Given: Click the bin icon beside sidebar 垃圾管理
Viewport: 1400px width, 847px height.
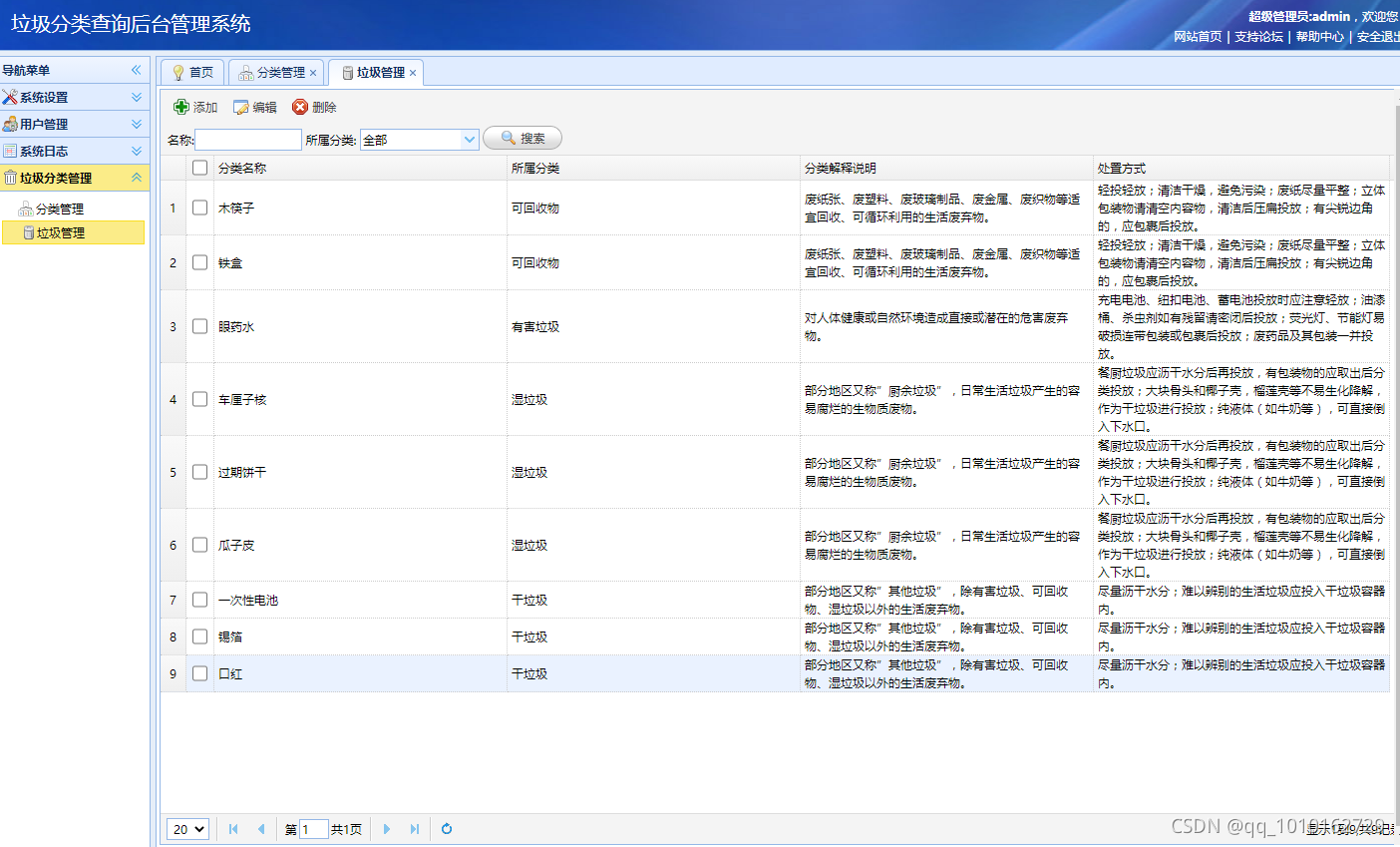Looking at the screenshot, I should [29, 232].
